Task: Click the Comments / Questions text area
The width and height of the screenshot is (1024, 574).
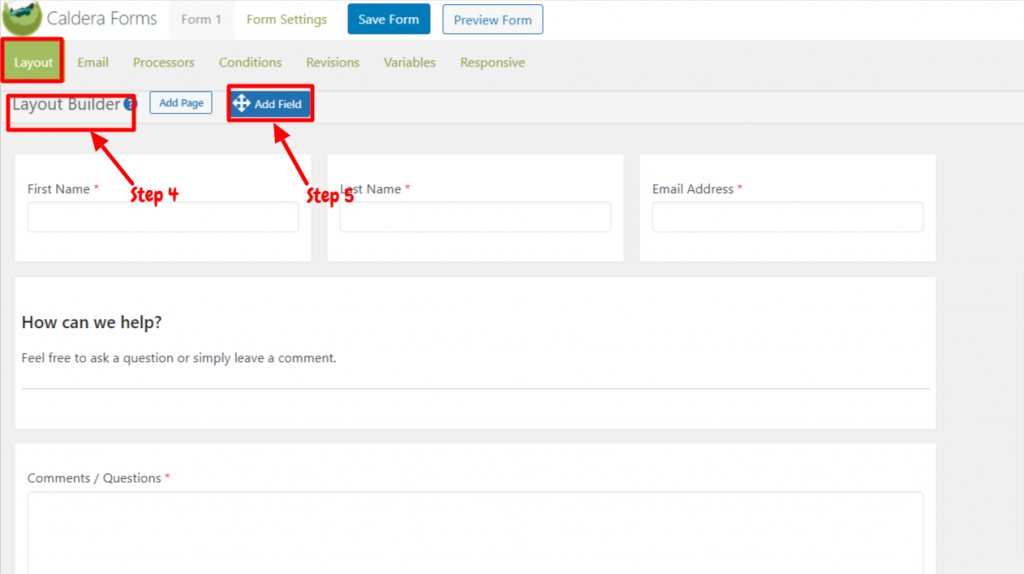Action: 475,533
